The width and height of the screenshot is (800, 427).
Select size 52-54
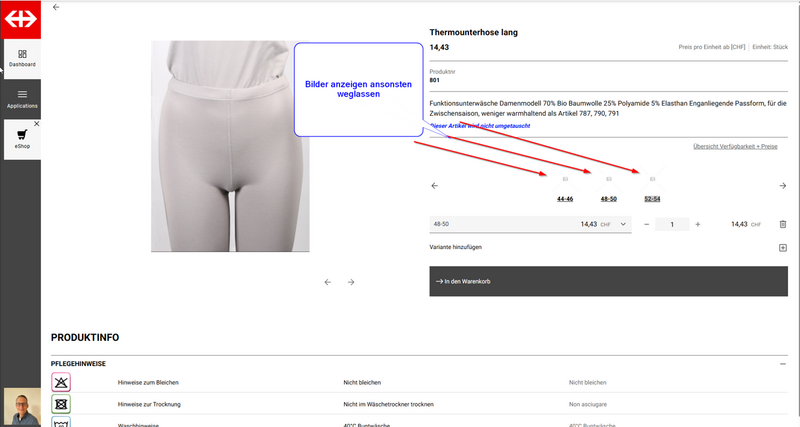click(650, 199)
